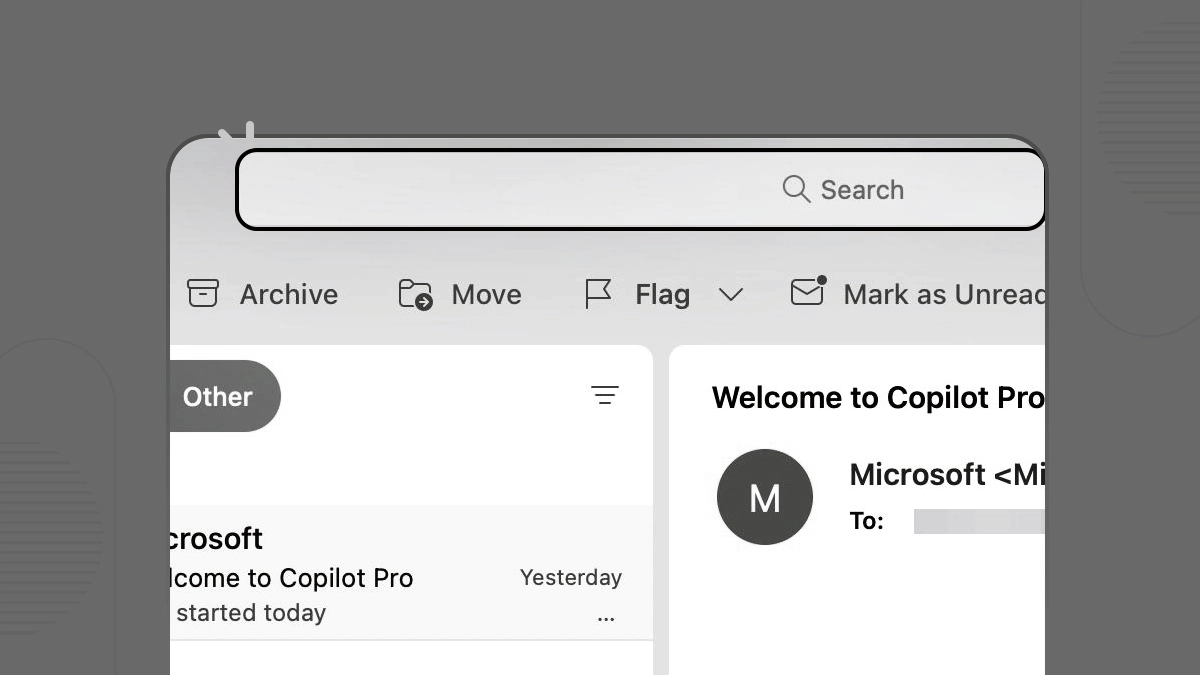This screenshot has height=675, width=1200.
Task: Click the Flag icon
Action: 598,294
